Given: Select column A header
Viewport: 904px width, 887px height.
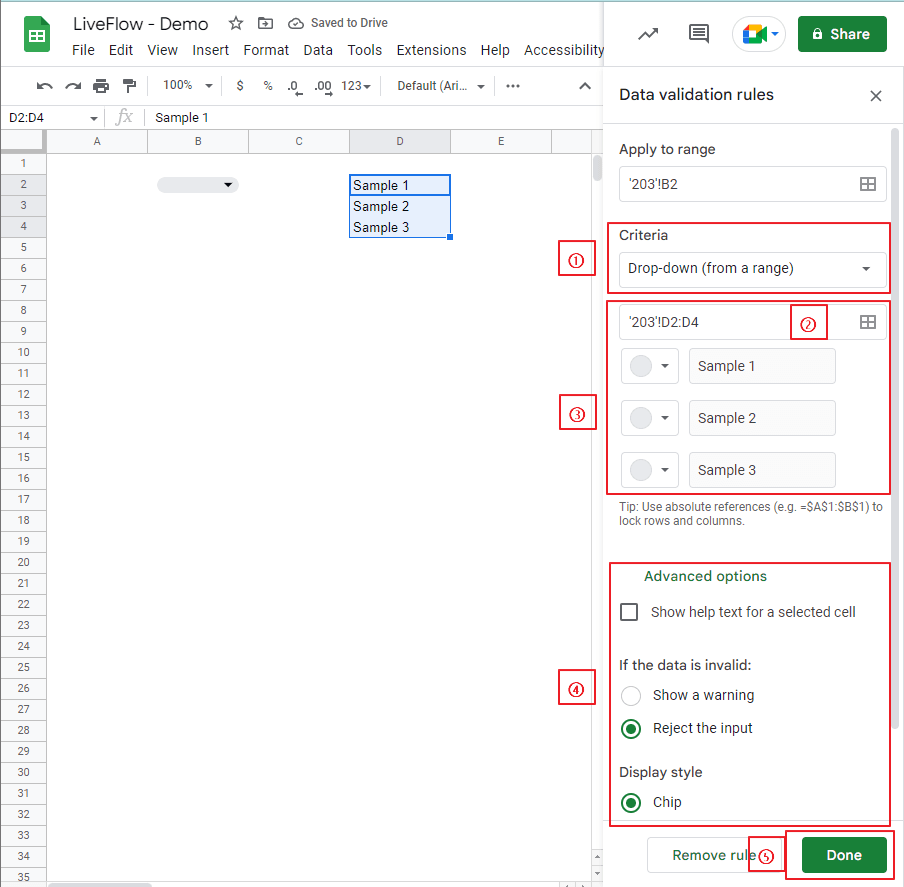Looking at the screenshot, I should point(97,141).
